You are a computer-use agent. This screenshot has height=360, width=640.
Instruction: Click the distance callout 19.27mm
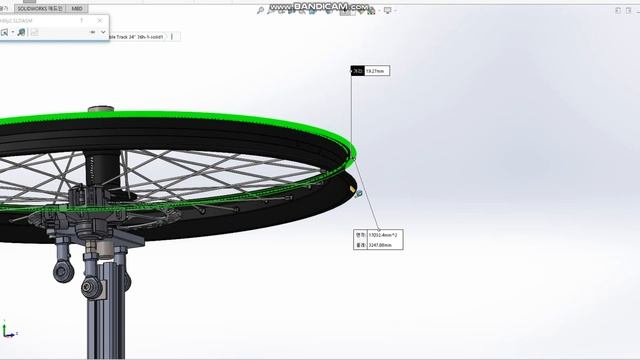click(370, 71)
